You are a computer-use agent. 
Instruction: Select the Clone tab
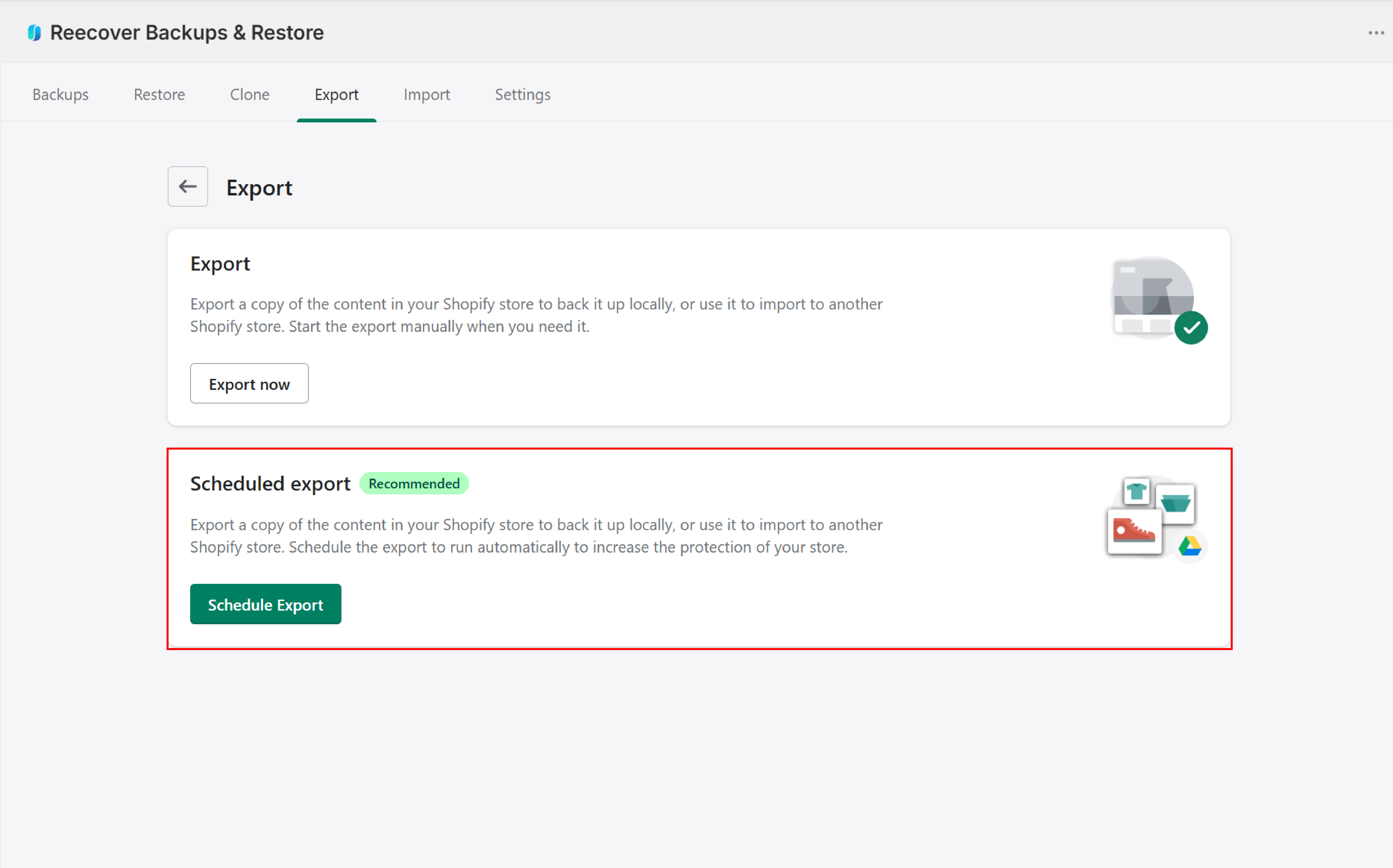pyautogui.click(x=250, y=94)
